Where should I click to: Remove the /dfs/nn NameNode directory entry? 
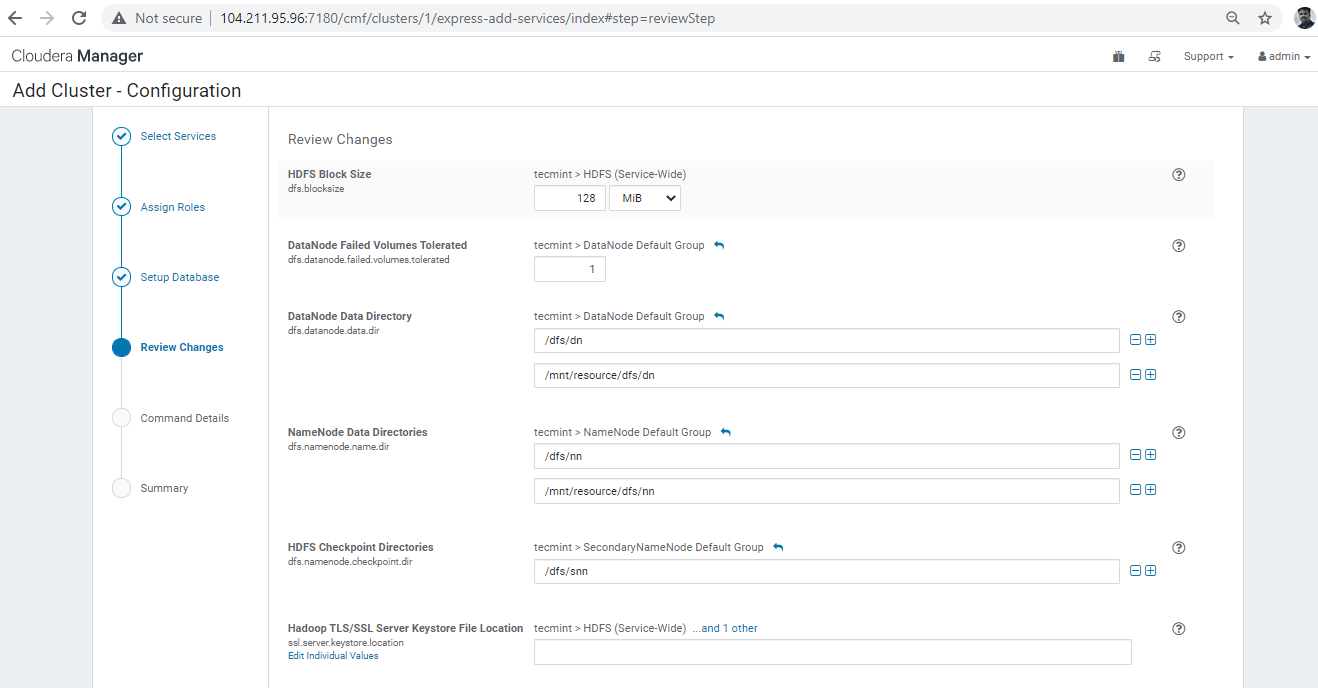tap(1135, 455)
